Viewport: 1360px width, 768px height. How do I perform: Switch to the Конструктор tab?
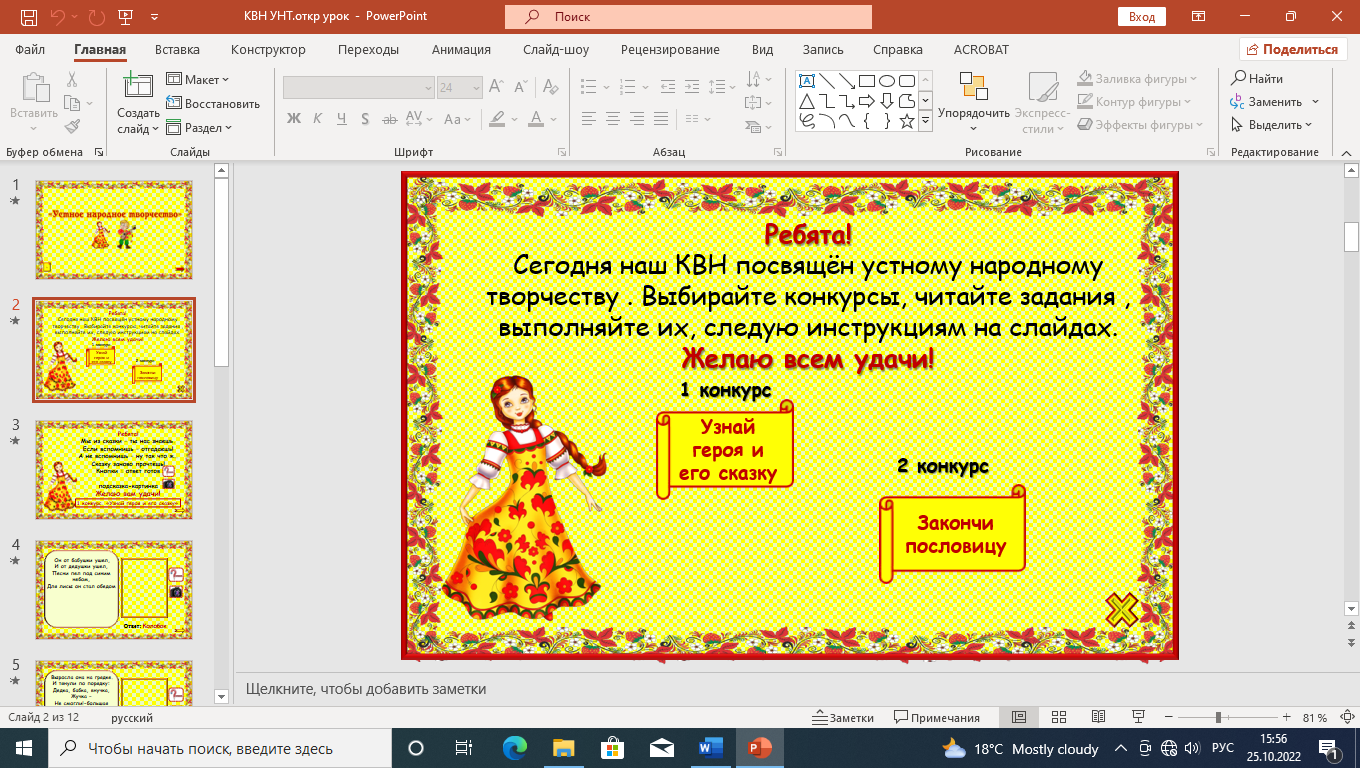click(x=268, y=49)
